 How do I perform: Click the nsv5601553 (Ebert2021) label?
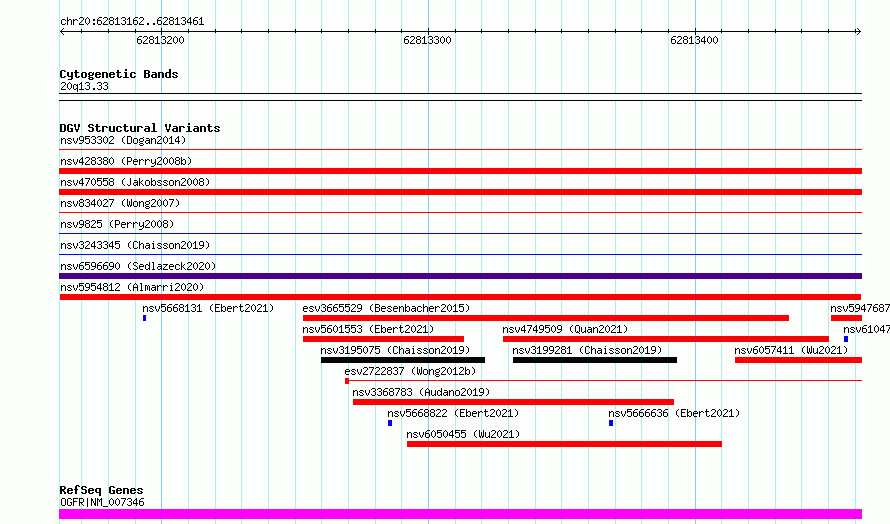coord(368,329)
